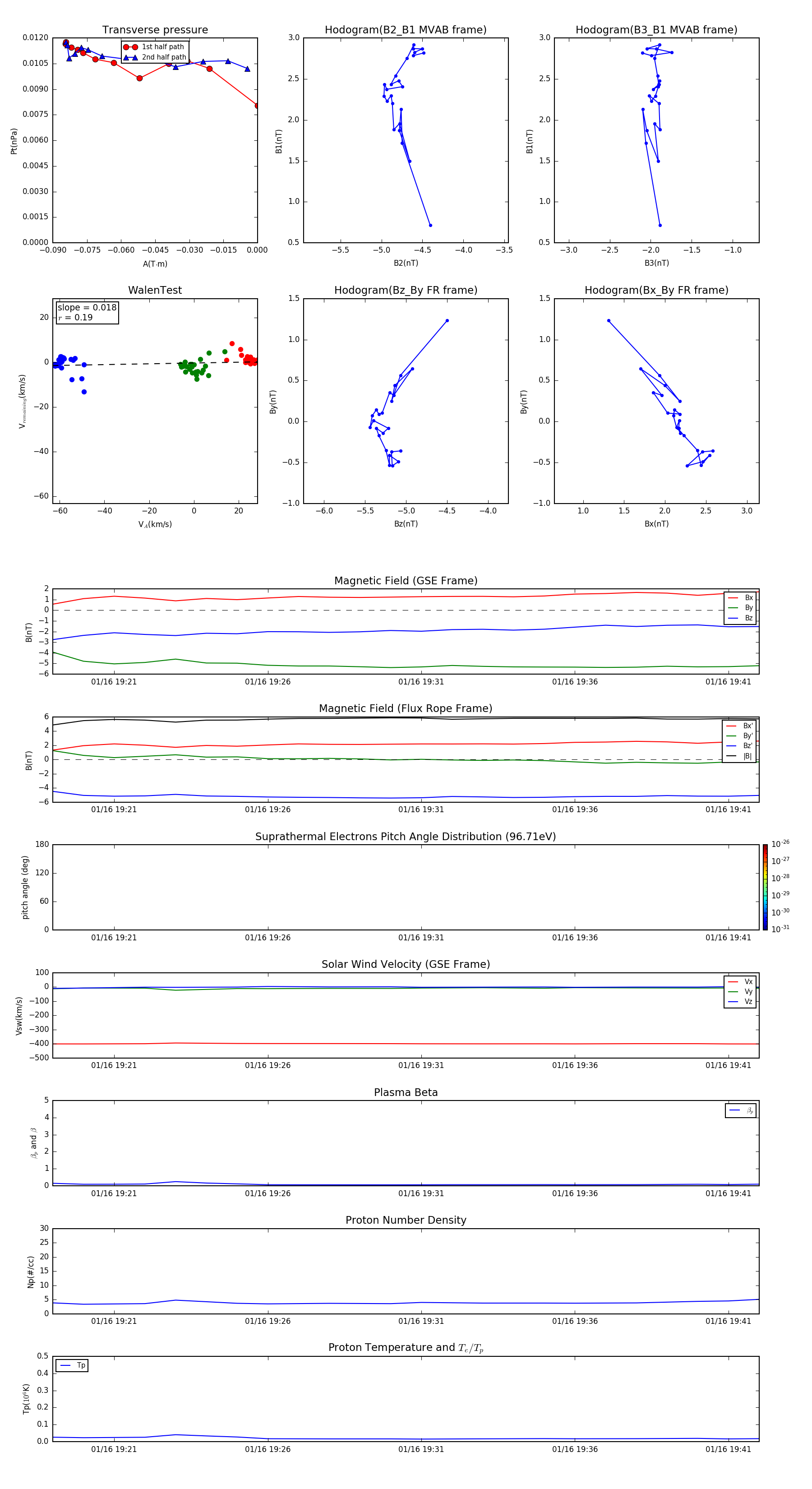The image size is (812, 1489).
Task: Click the '01/16 19:36' tick under pitch angle plot
Action: click(575, 938)
